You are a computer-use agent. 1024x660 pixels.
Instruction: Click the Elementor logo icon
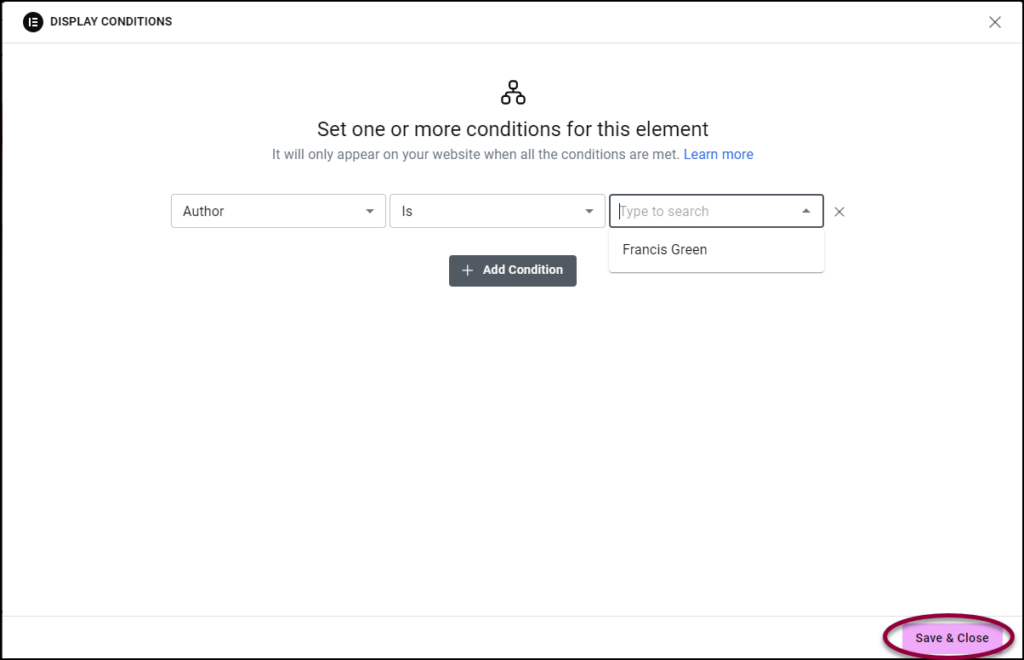32,21
